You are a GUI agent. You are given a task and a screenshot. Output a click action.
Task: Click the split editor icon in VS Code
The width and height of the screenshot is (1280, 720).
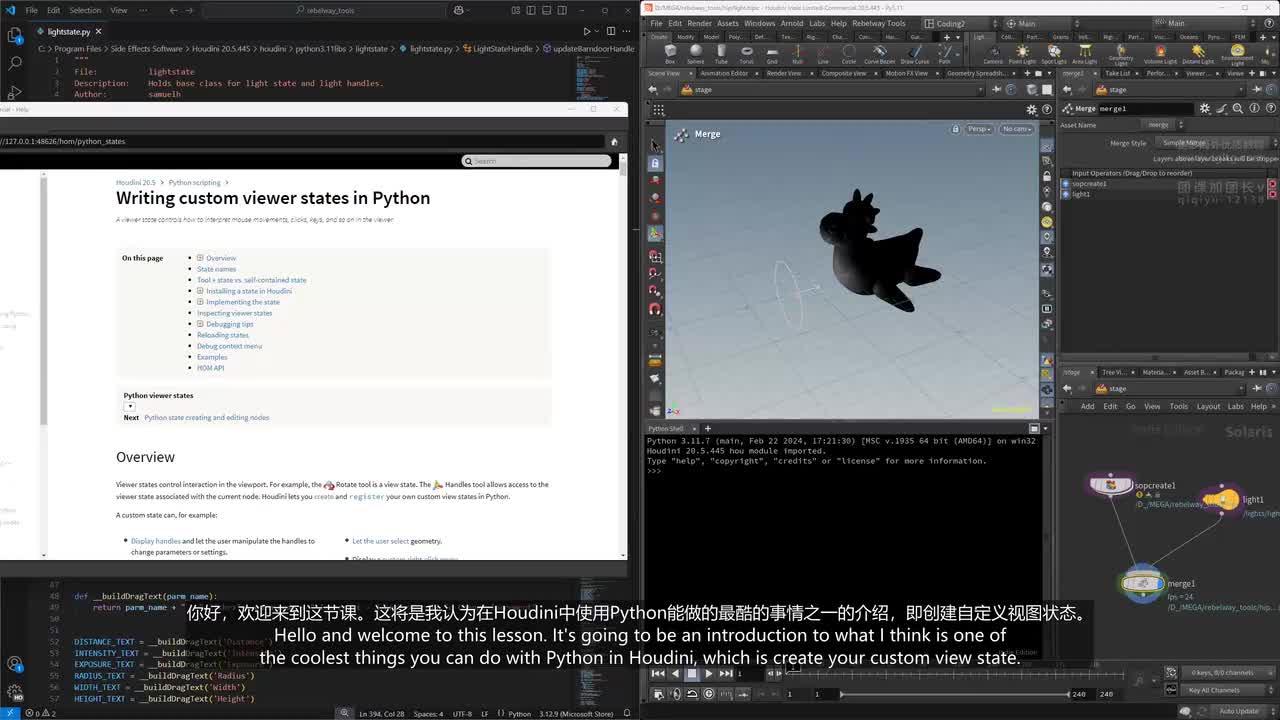610,32
